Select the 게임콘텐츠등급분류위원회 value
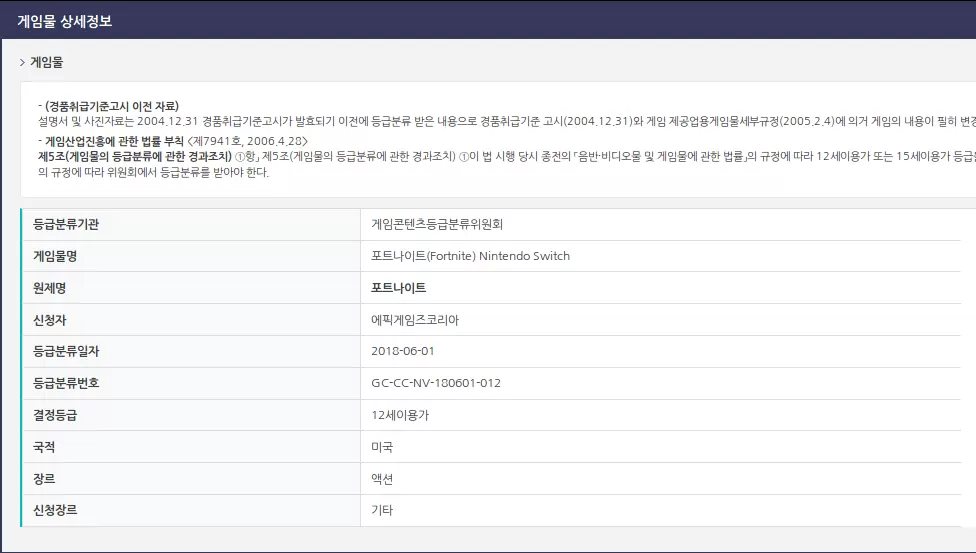 437,224
